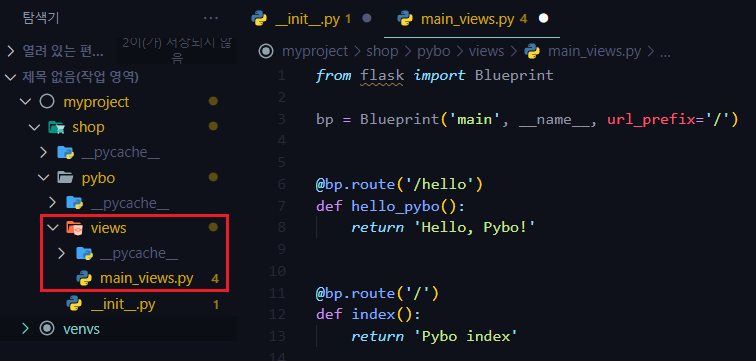Click the shop folder icon
This screenshot has height=361, width=756.
point(56,127)
